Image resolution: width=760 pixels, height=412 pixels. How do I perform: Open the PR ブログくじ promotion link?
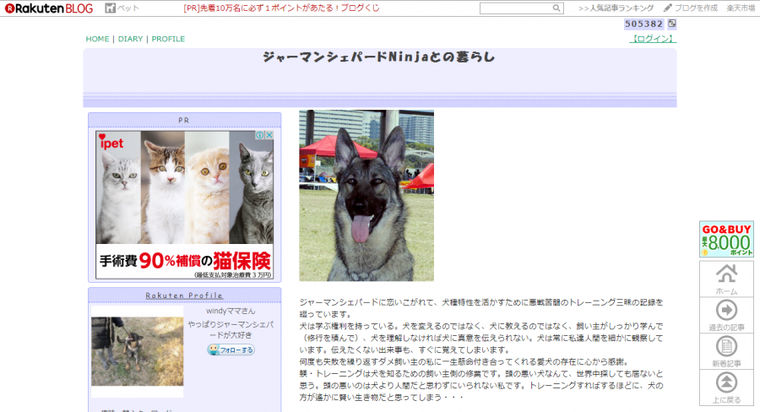(281, 8)
